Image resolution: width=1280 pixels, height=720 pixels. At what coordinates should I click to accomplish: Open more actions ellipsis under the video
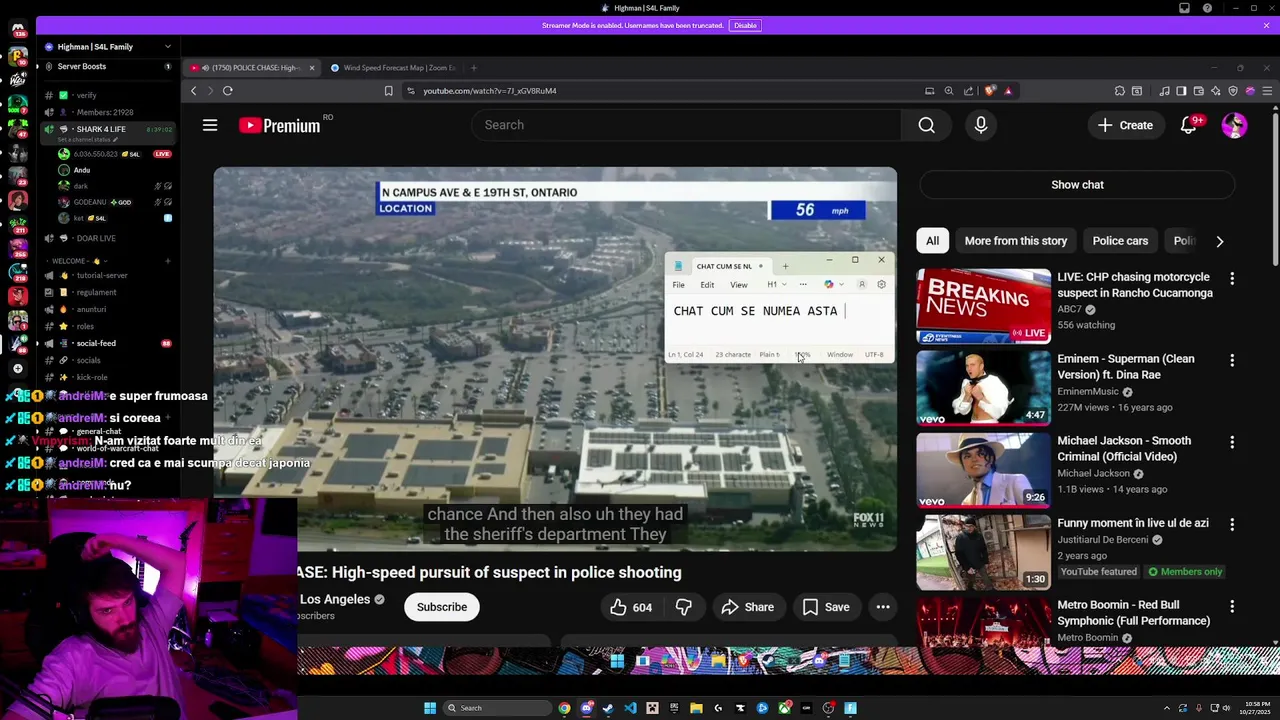click(x=883, y=607)
